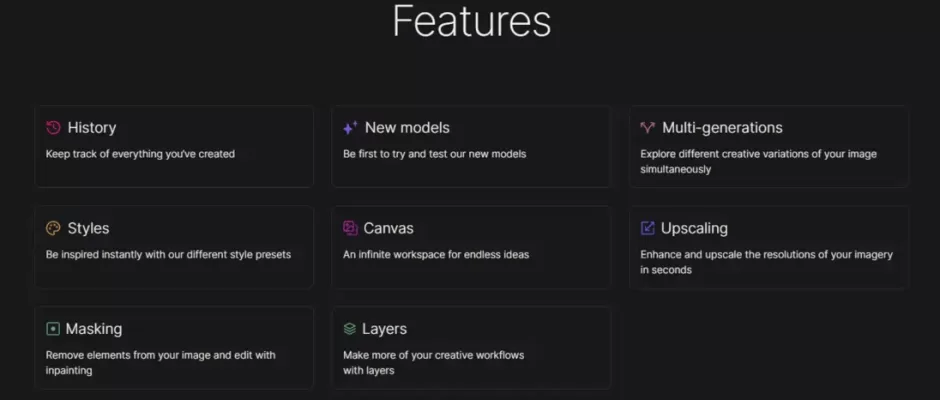Click the New models sparkle icon

(x=350, y=128)
